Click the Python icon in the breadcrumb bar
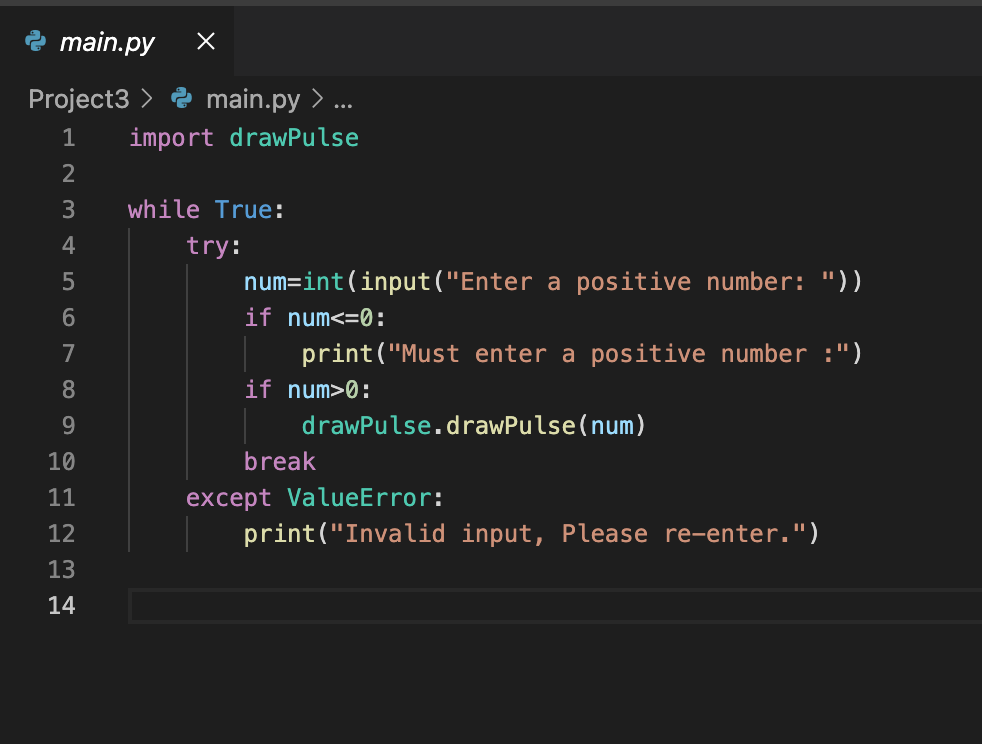982x744 pixels. 180,98
